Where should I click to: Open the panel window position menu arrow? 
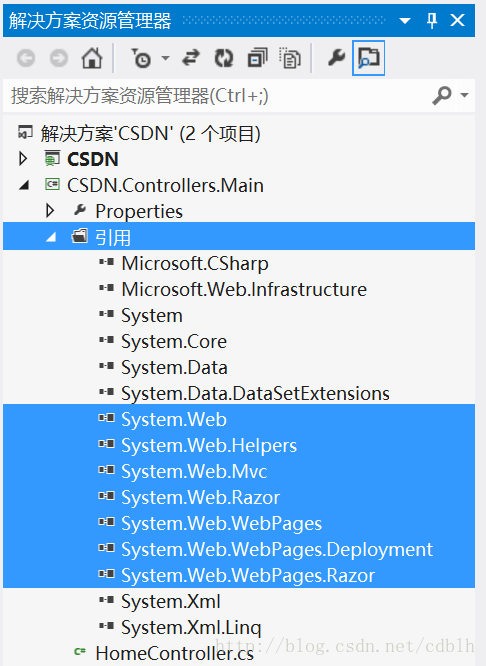click(405, 20)
